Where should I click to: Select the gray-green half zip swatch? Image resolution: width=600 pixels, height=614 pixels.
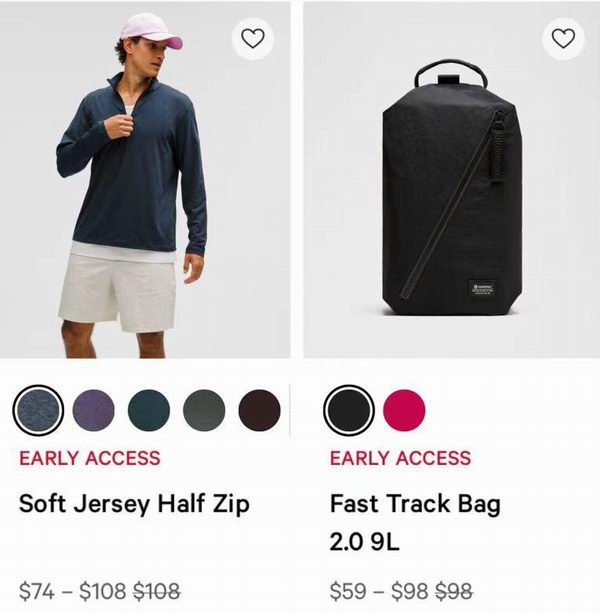pos(204,409)
